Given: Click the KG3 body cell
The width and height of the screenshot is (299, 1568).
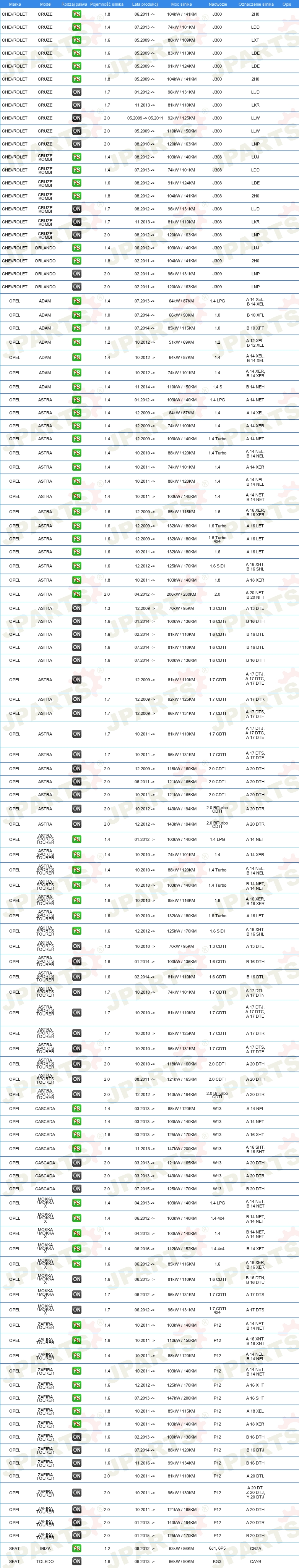Looking at the screenshot, I should coord(218,1561).
